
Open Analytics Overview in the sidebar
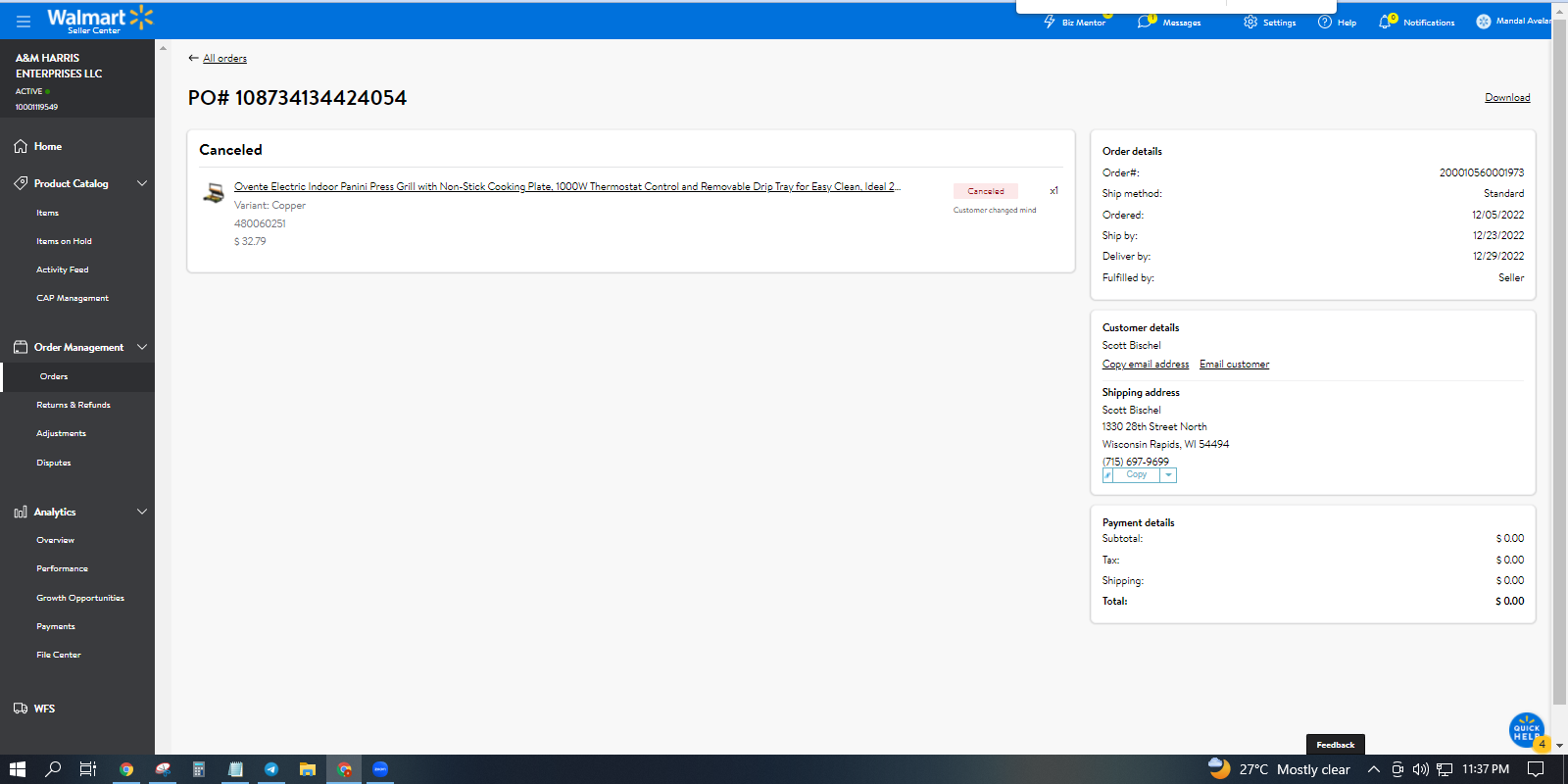(x=55, y=540)
